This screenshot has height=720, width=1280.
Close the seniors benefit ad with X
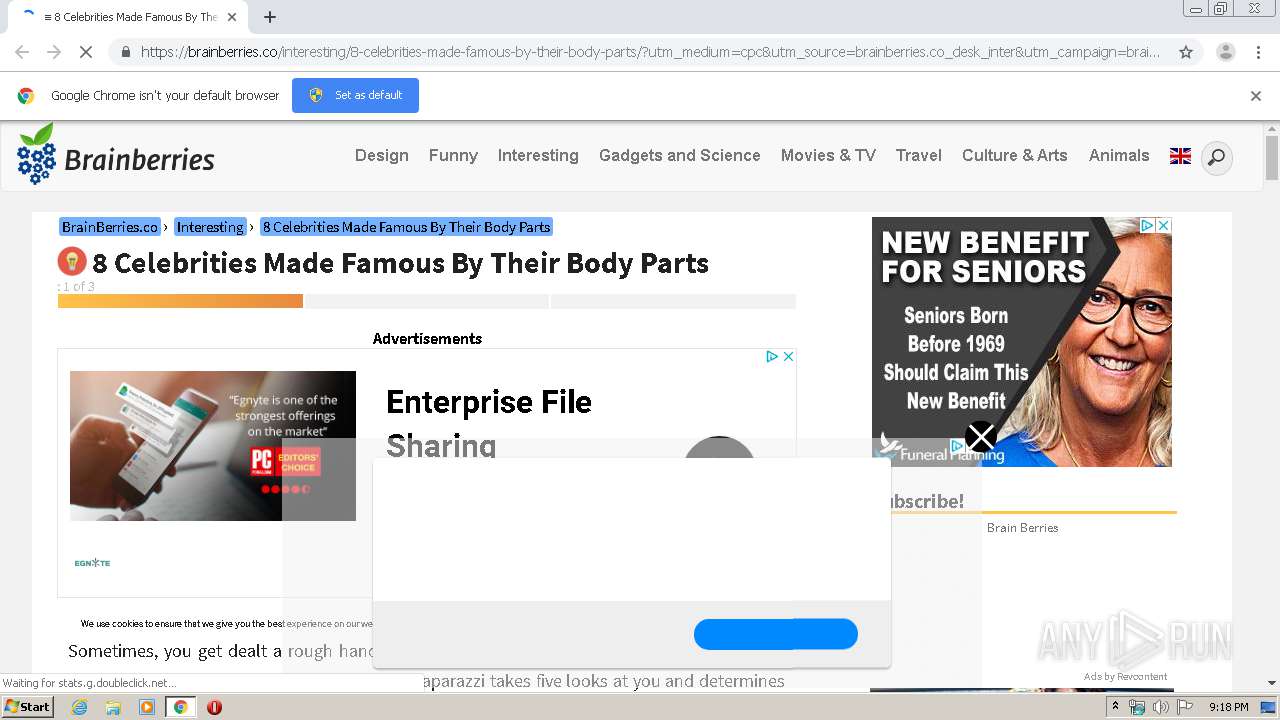[1163, 226]
